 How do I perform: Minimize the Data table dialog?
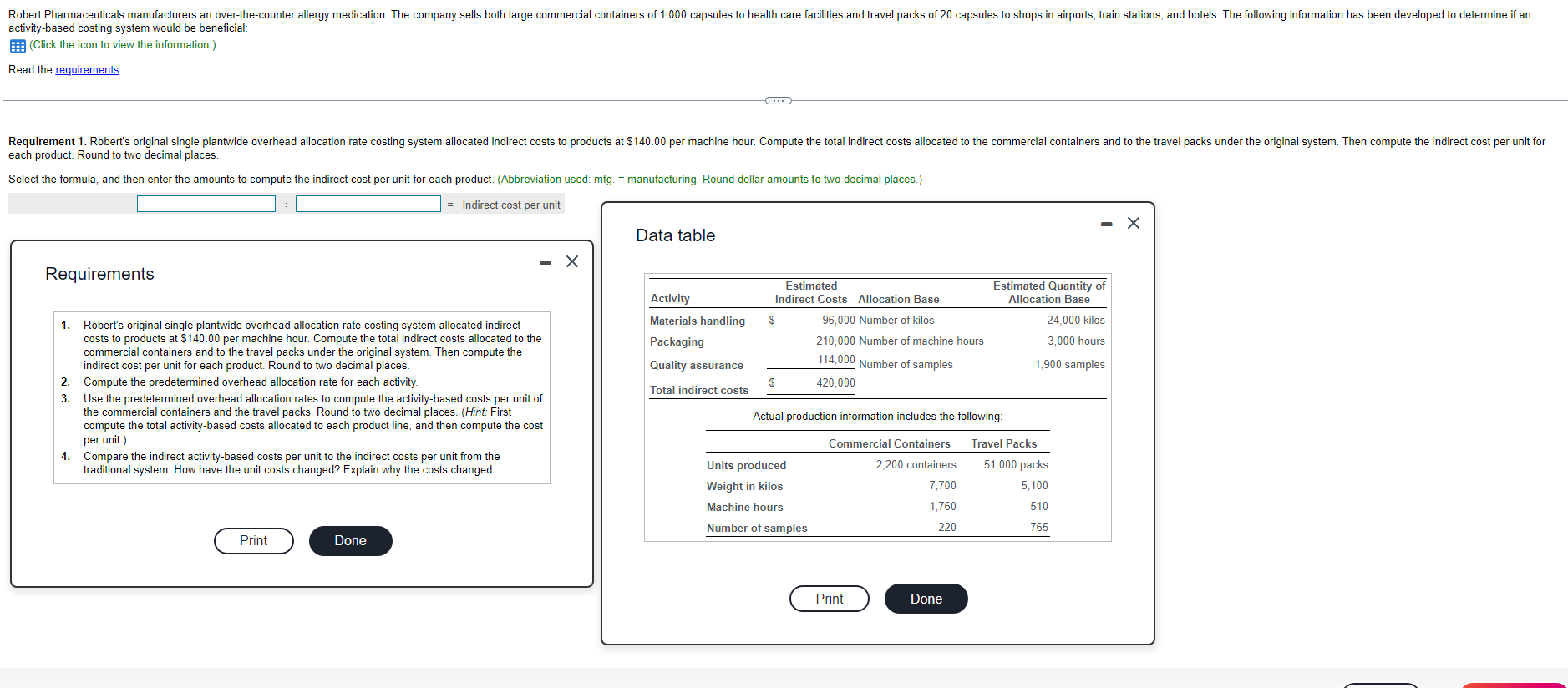click(1107, 224)
